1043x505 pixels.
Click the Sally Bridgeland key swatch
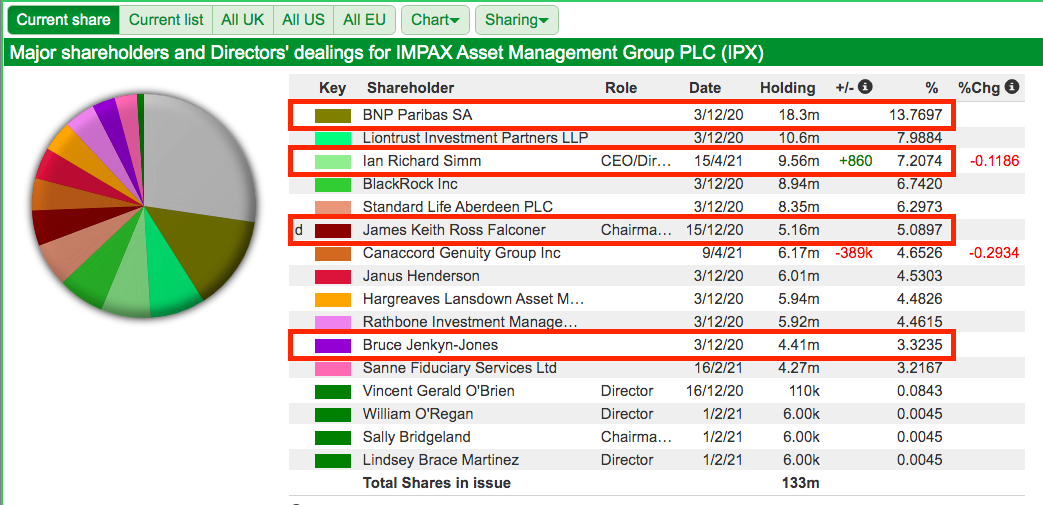point(333,438)
